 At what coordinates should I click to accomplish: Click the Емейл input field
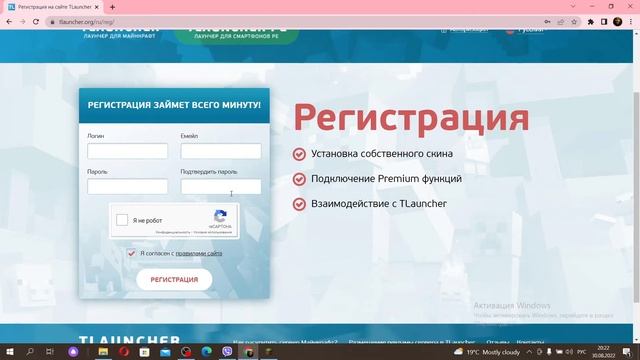[221, 151]
